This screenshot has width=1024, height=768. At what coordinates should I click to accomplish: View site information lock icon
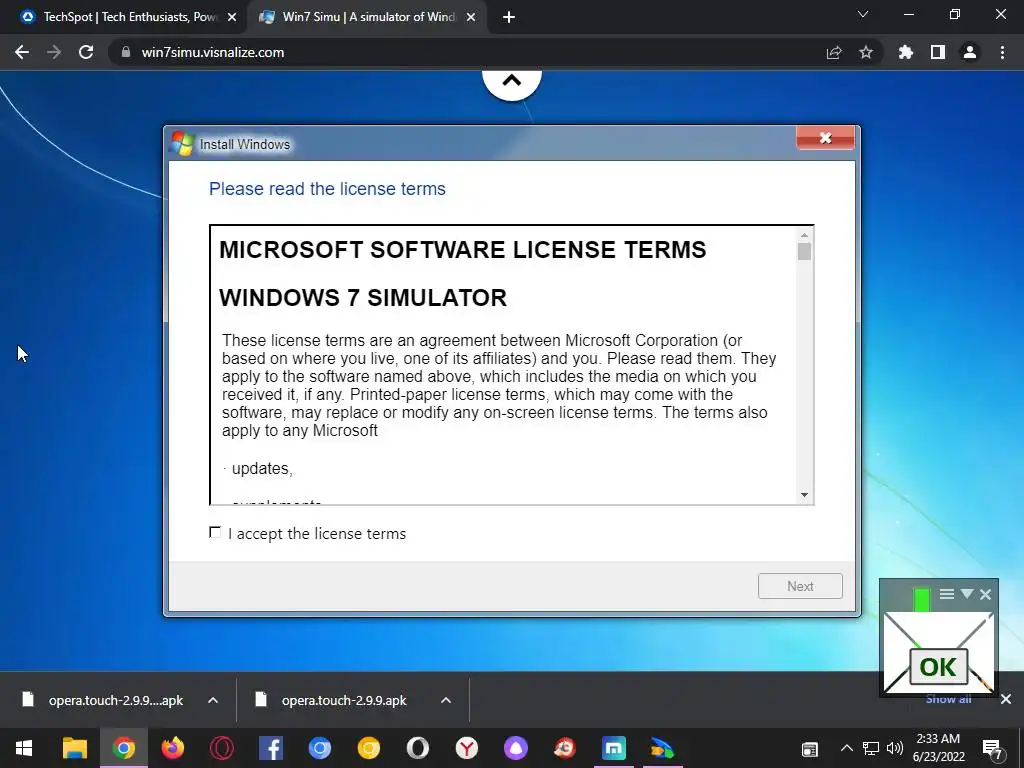[x=126, y=52]
